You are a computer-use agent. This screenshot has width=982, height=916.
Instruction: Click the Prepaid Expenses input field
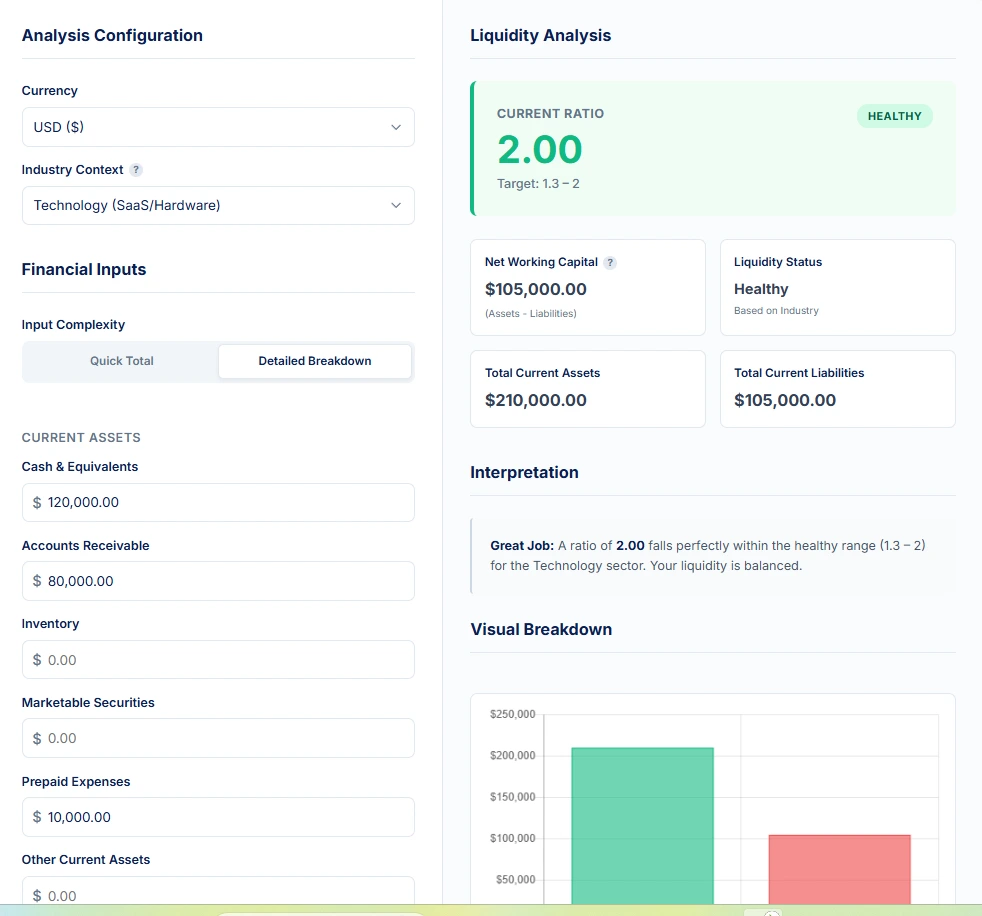218,817
